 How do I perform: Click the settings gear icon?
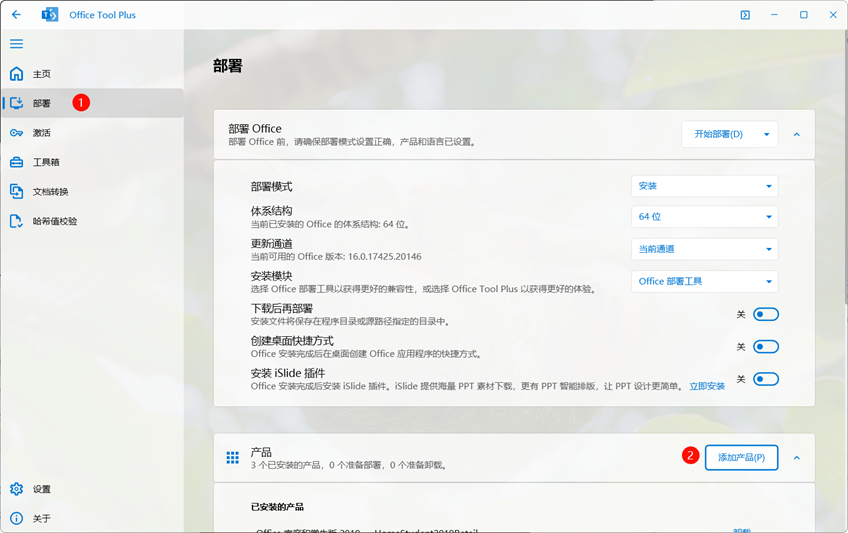click(x=17, y=489)
